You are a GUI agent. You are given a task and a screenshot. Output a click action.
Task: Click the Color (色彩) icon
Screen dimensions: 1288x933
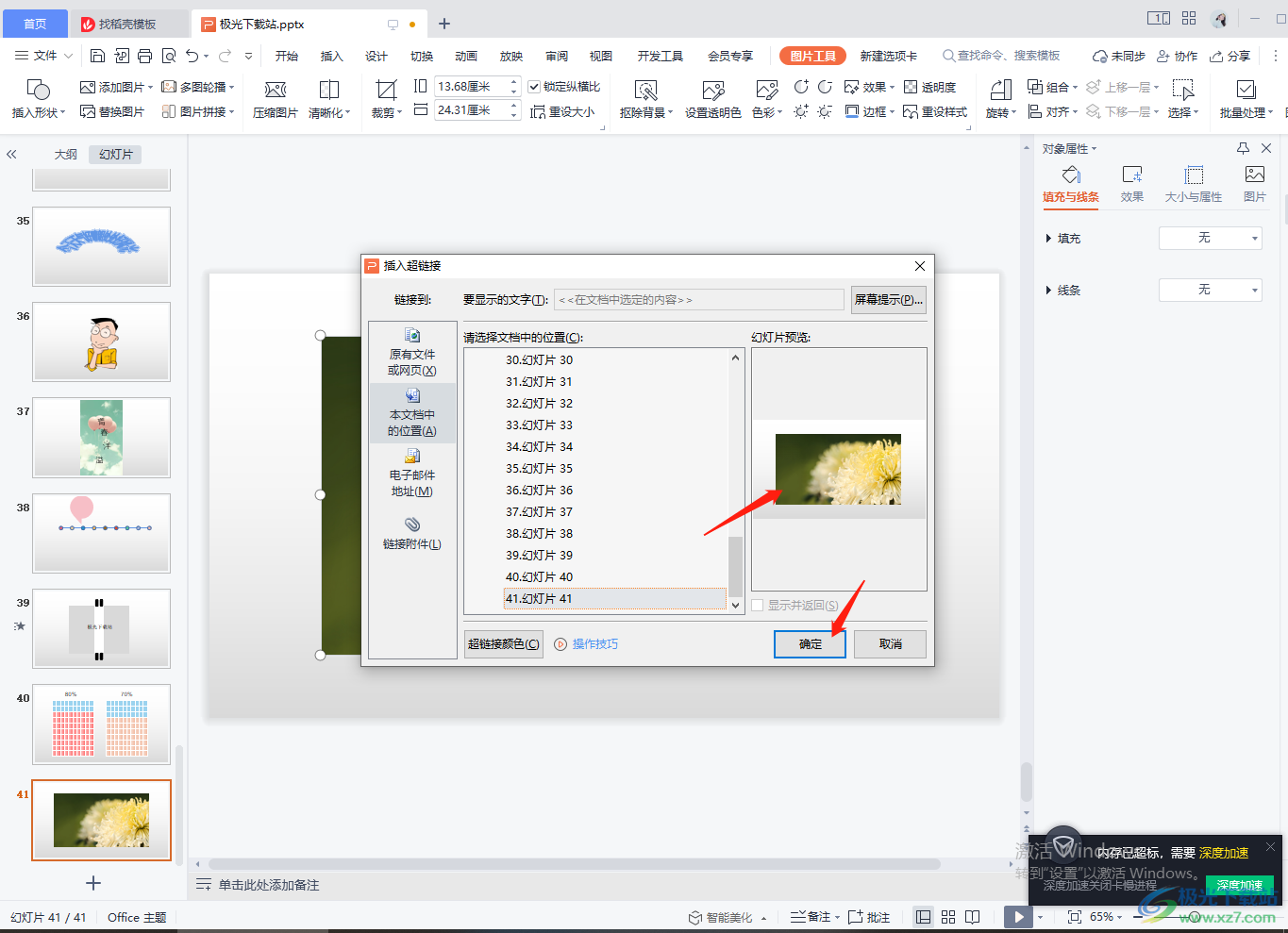pos(767,90)
